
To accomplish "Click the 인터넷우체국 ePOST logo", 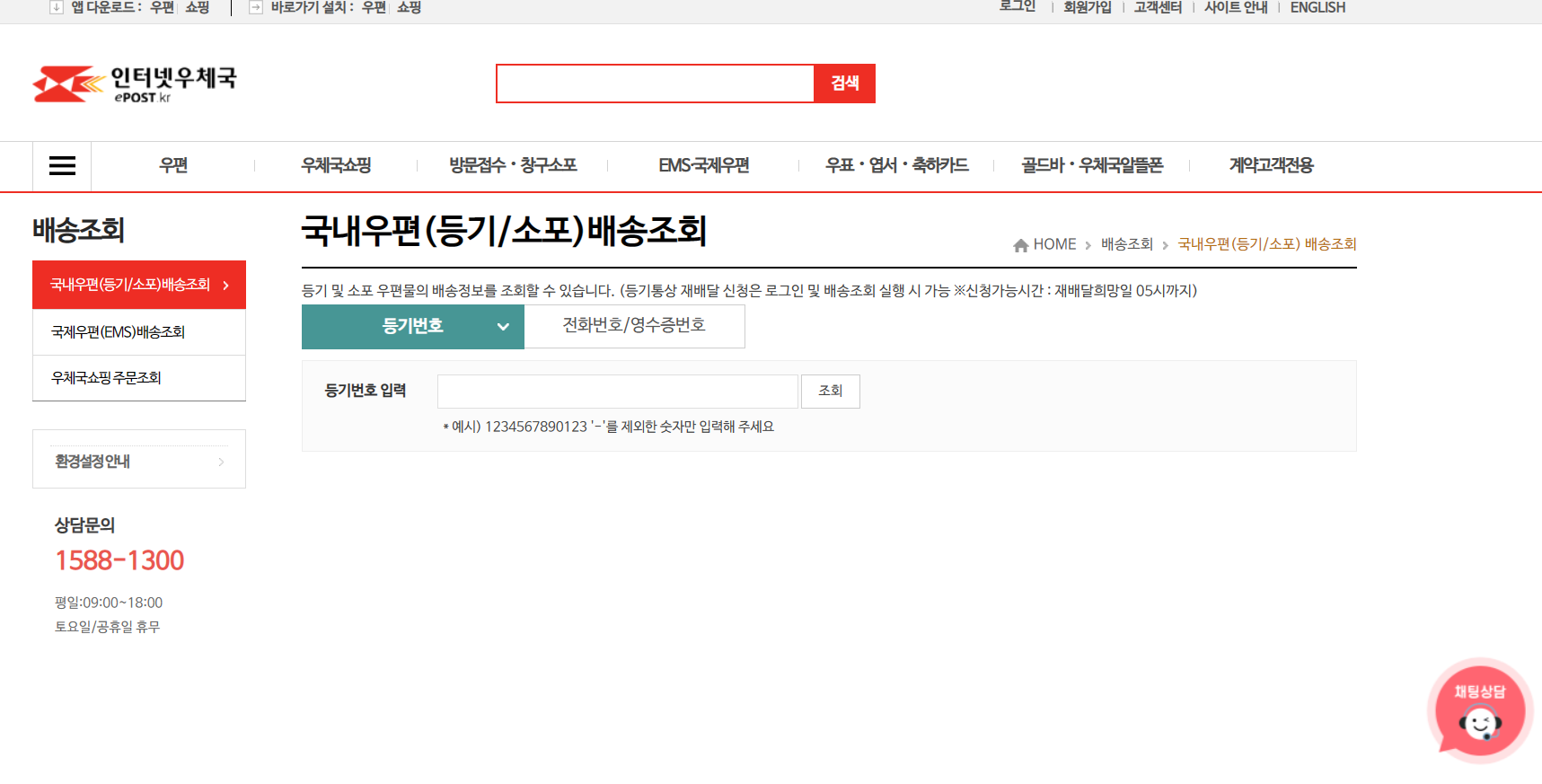I will point(135,84).
